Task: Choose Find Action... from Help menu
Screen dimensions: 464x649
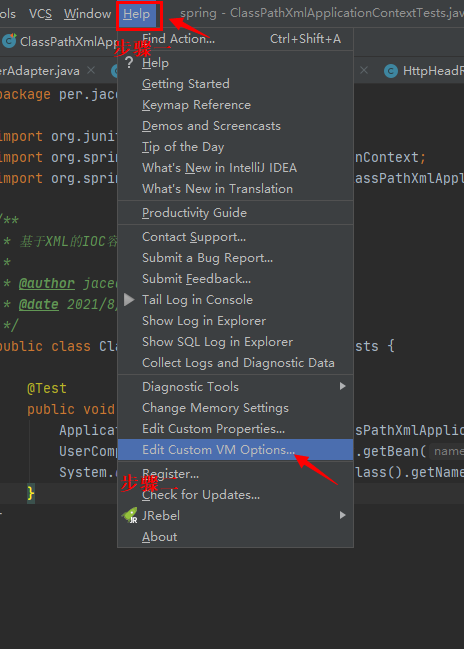Action: [x=235, y=39]
